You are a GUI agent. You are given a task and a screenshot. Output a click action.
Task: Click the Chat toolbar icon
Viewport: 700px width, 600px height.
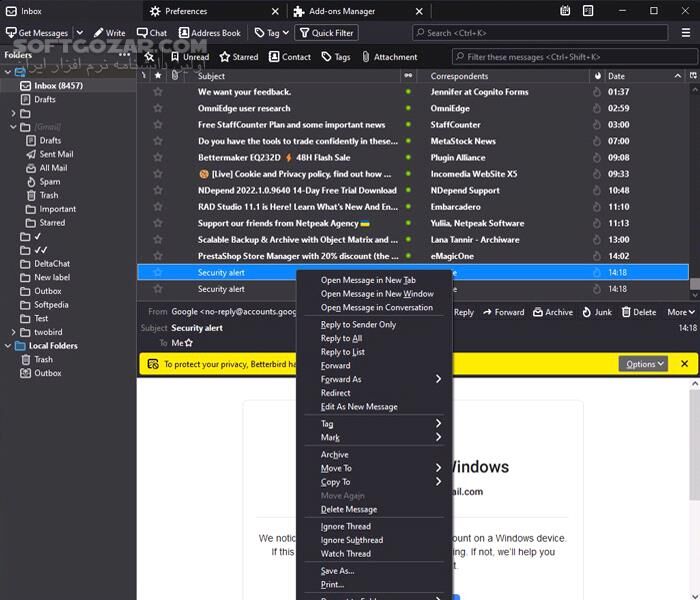tap(151, 33)
